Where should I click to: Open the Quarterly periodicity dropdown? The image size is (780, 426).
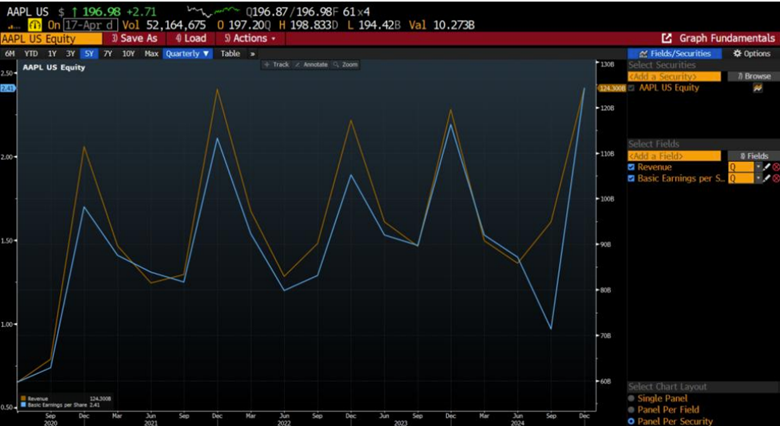pyautogui.click(x=188, y=54)
